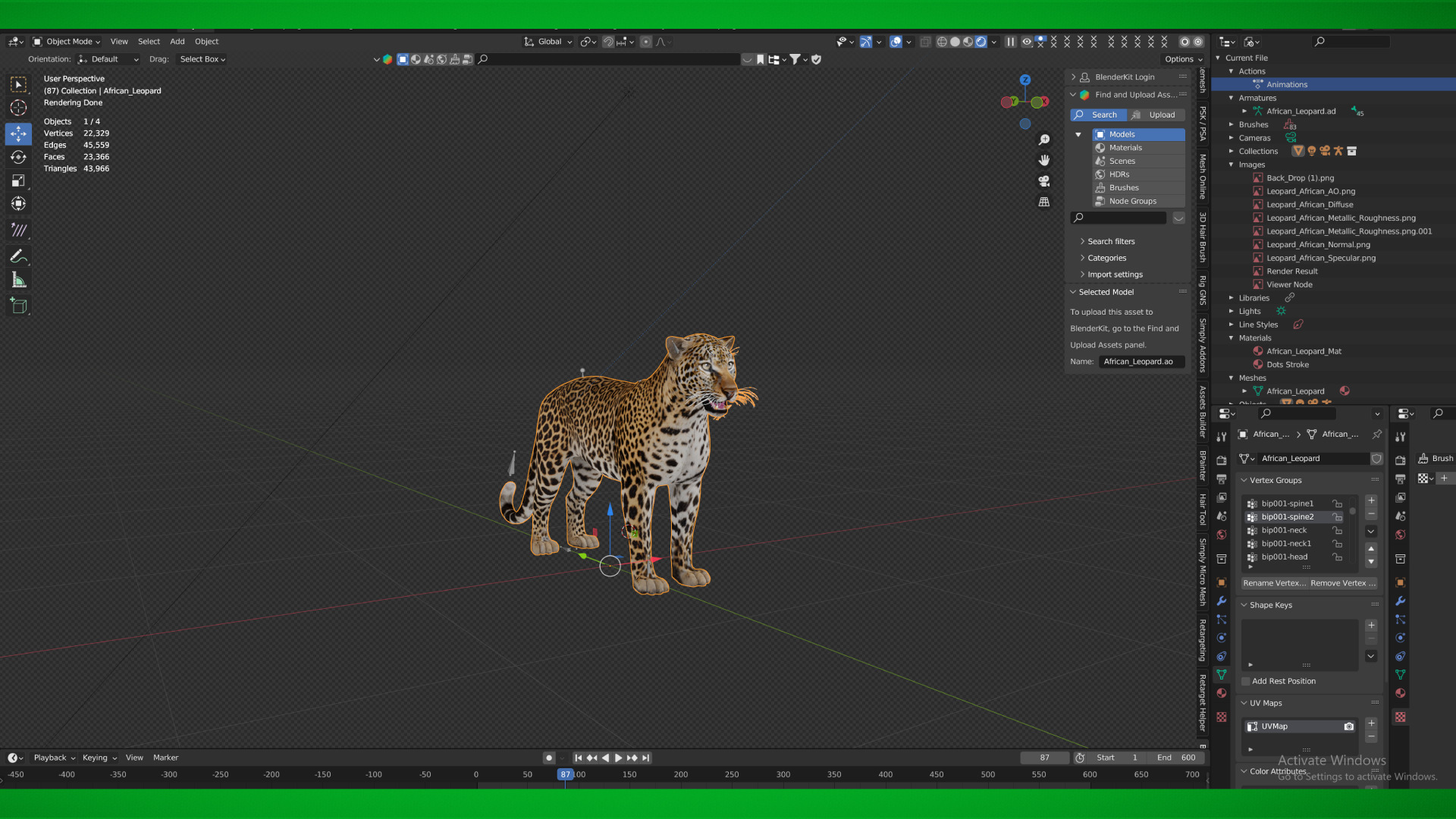Screen dimensions: 1456x819
Task: Activate the Scale tool
Action: 18,180
